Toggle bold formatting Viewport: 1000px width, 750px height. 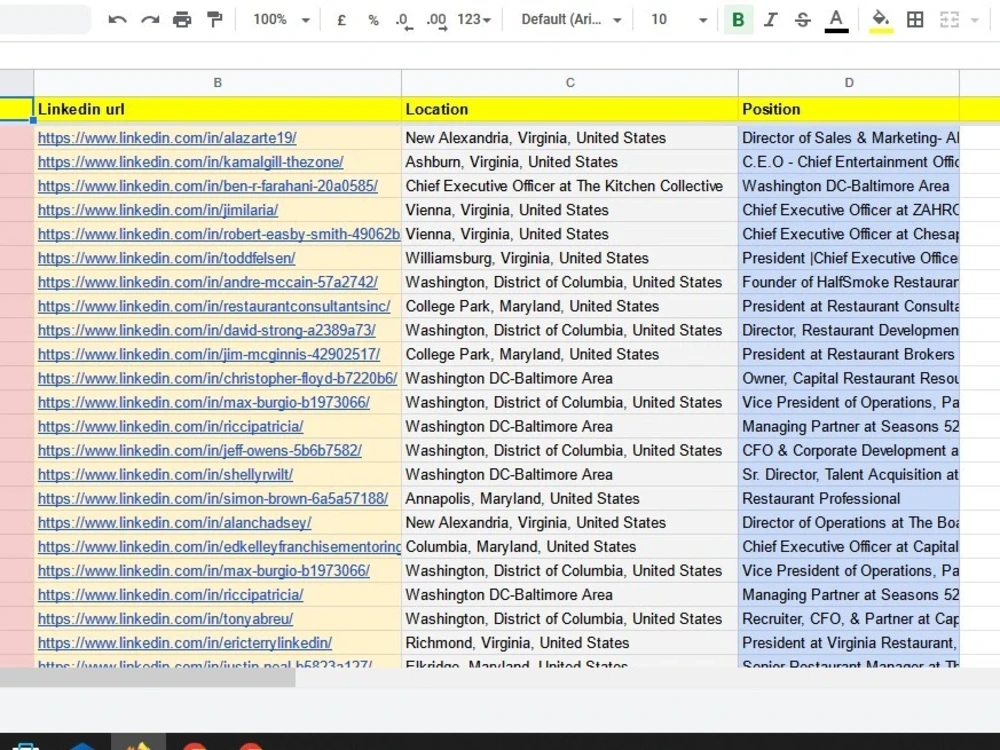point(739,20)
